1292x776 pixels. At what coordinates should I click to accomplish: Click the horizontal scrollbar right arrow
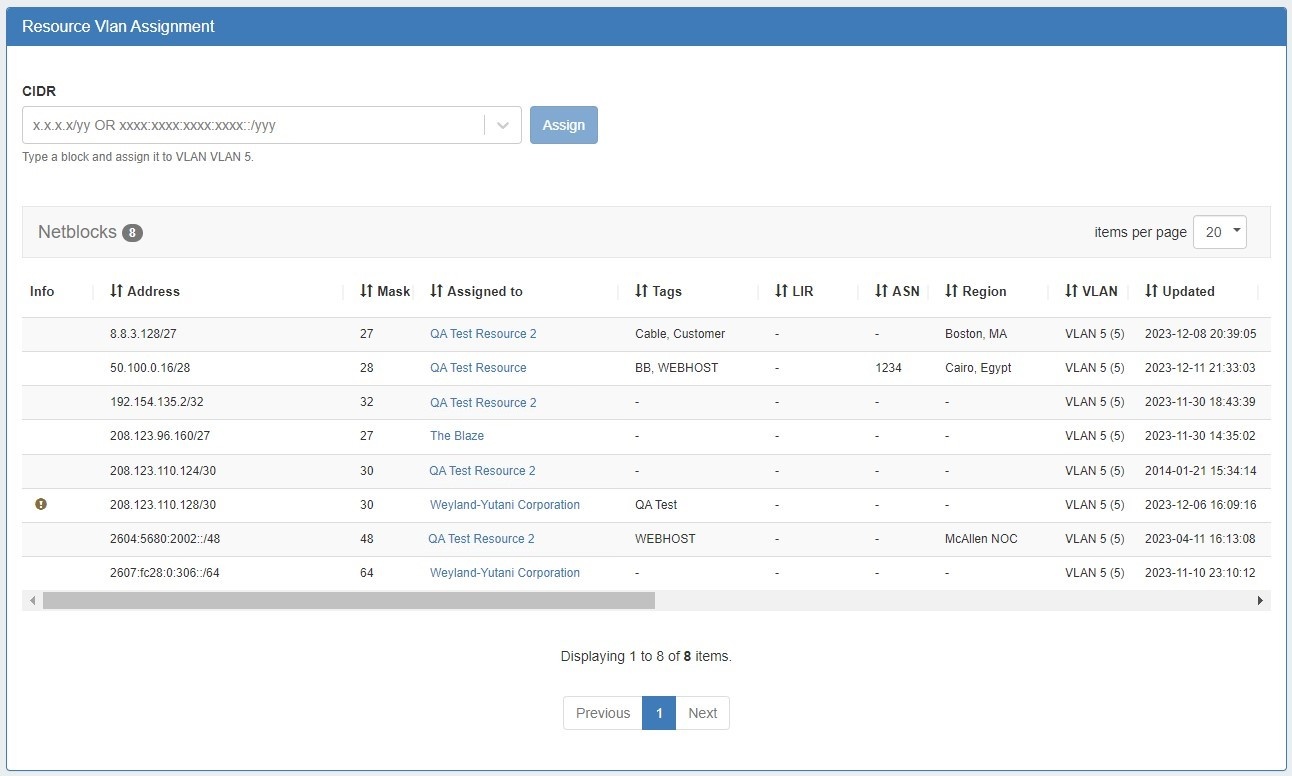coord(1260,600)
